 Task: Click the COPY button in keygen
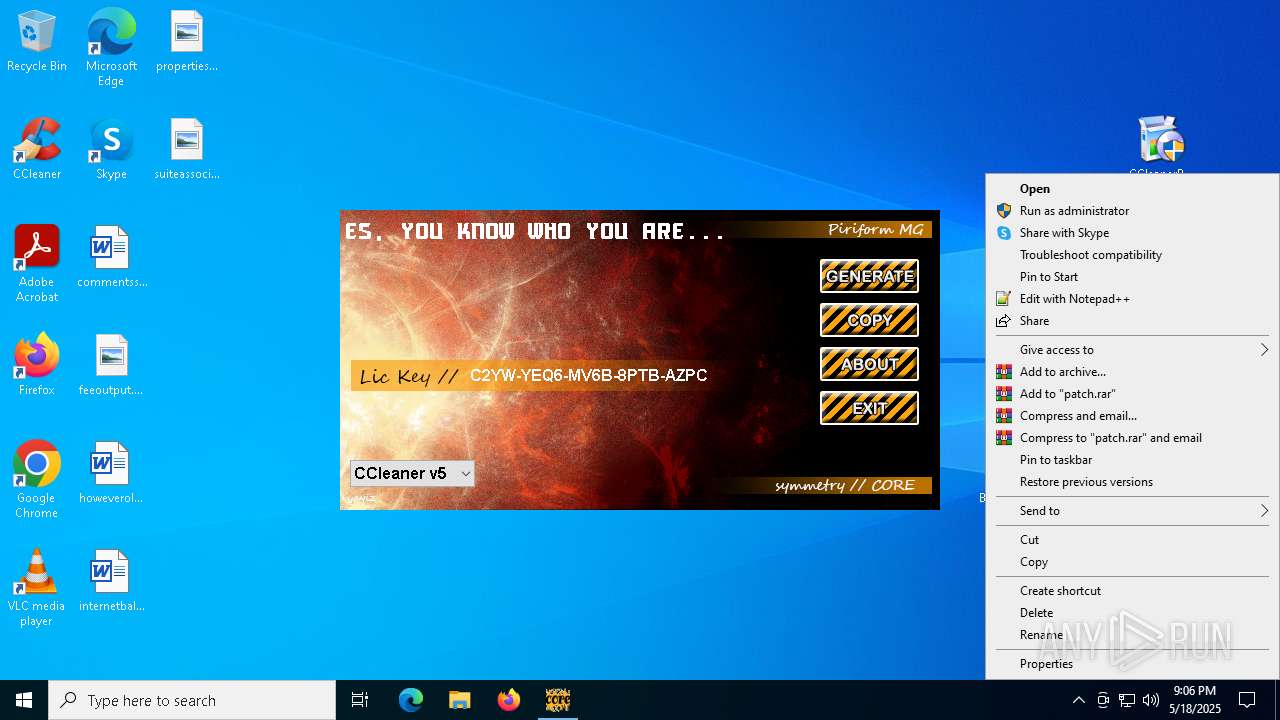(869, 320)
